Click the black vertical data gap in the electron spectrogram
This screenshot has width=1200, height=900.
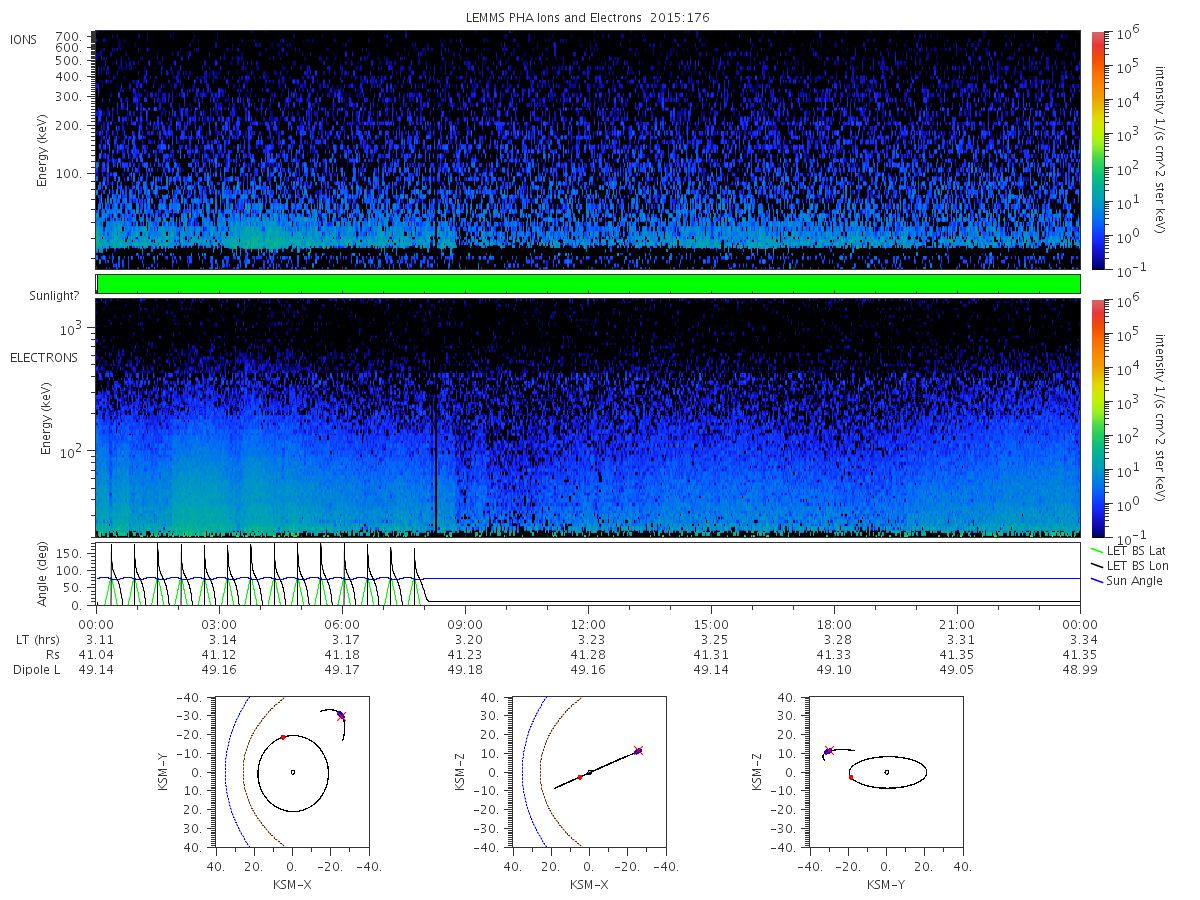(x=436, y=460)
